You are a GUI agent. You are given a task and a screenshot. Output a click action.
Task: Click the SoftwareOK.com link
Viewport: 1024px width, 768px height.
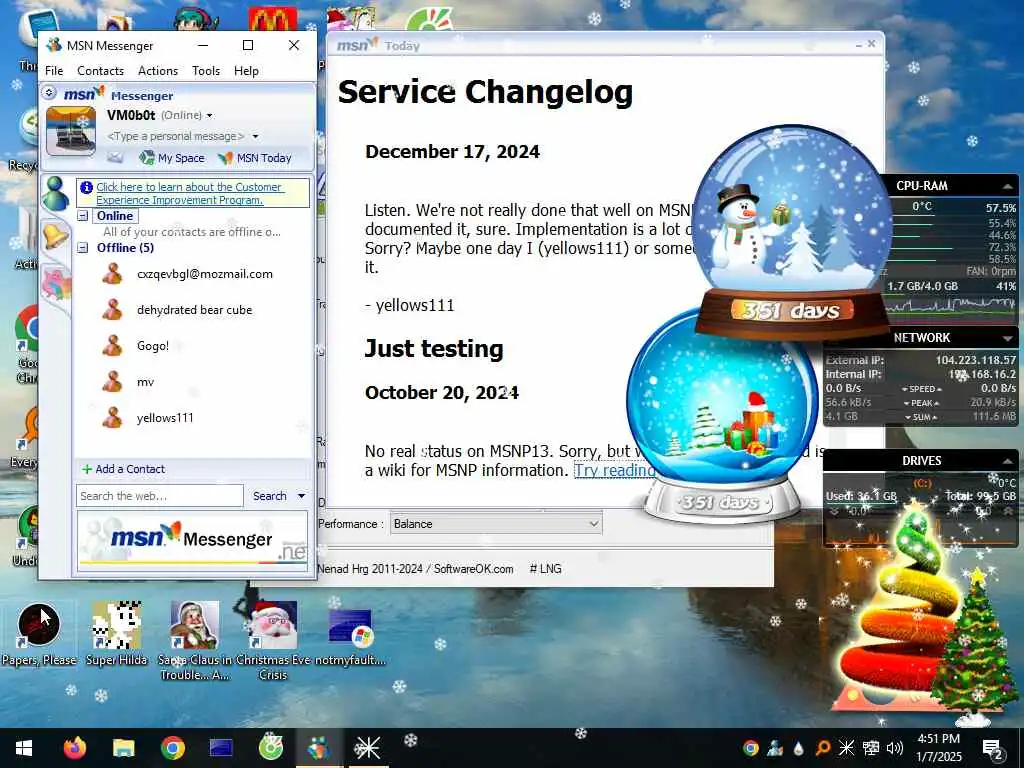pyautogui.click(x=473, y=569)
